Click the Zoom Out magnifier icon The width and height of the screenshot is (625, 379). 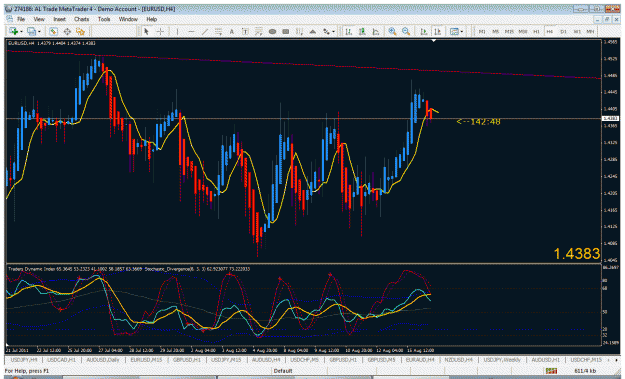click(x=406, y=31)
